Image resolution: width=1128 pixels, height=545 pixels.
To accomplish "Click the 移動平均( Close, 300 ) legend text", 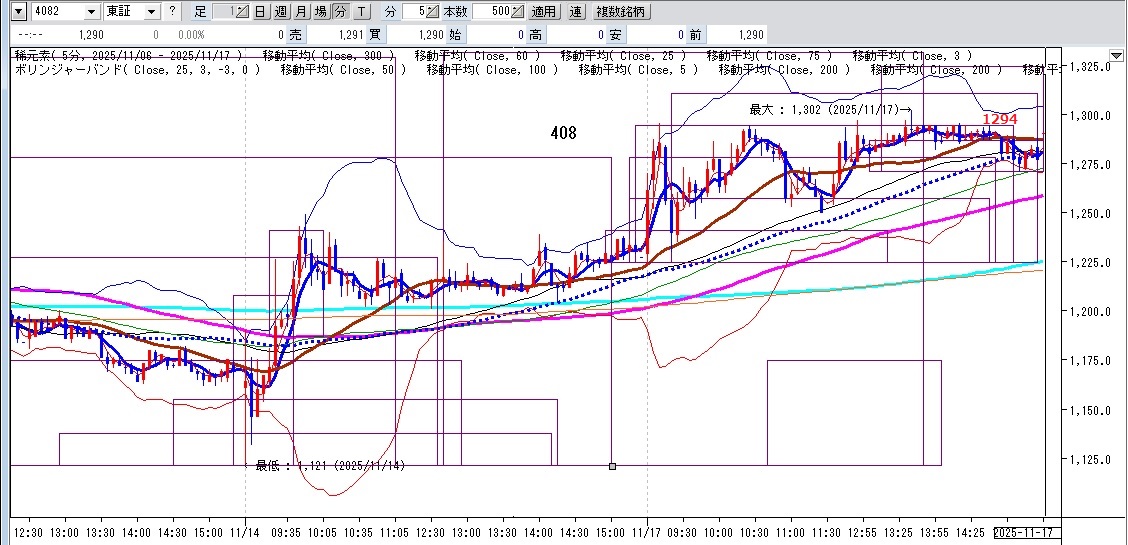I will click(328, 55).
